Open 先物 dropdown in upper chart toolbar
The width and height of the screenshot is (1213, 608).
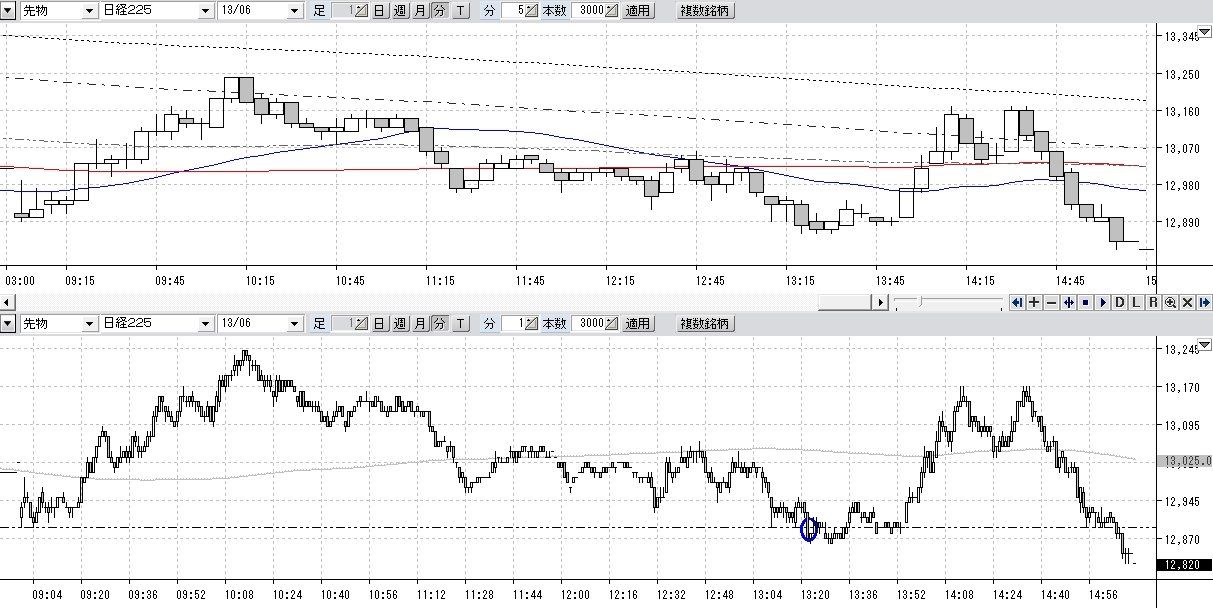pyautogui.click(x=91, y=11)
